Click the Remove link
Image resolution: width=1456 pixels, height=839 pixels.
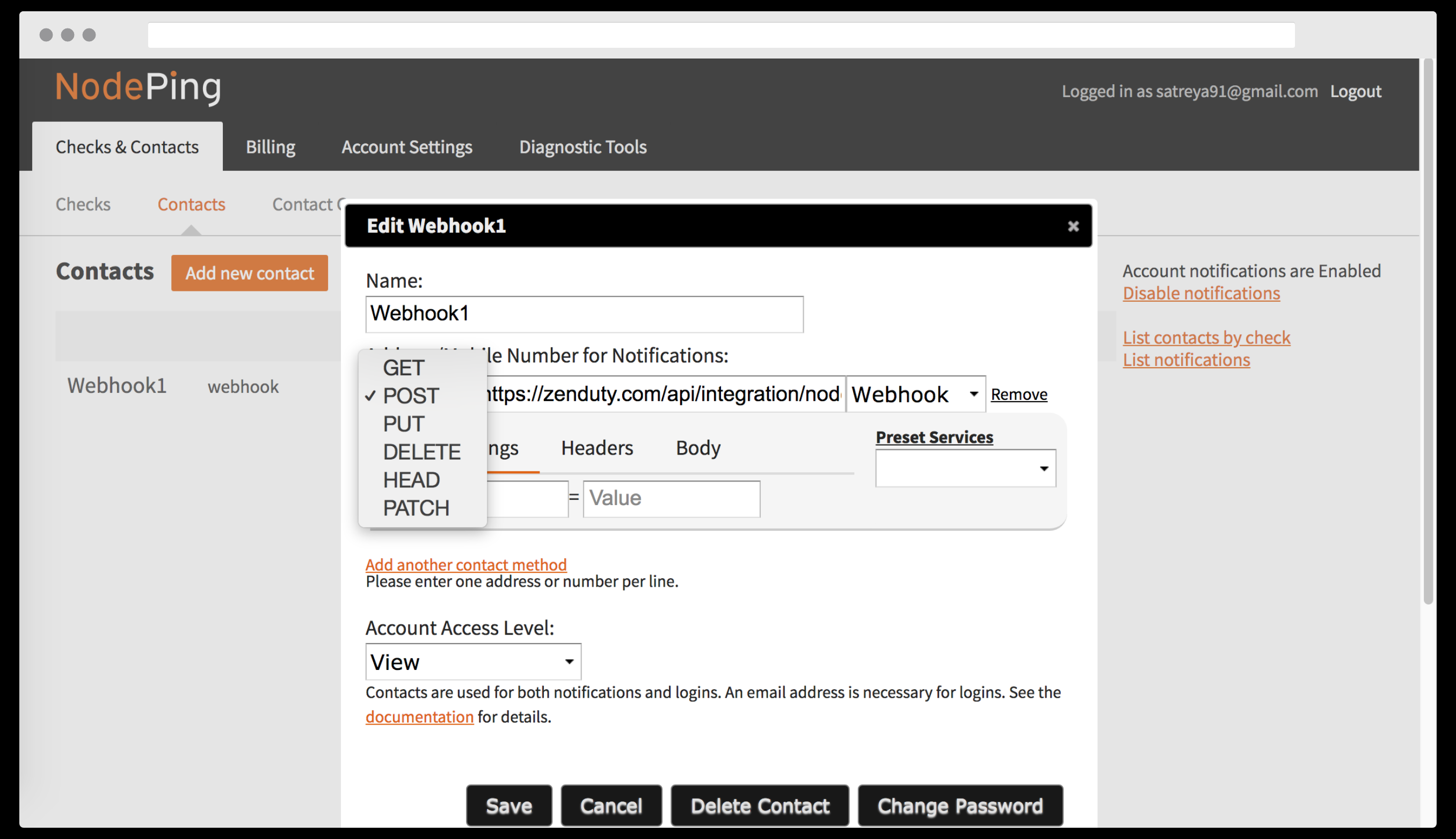coord(1018,394)
